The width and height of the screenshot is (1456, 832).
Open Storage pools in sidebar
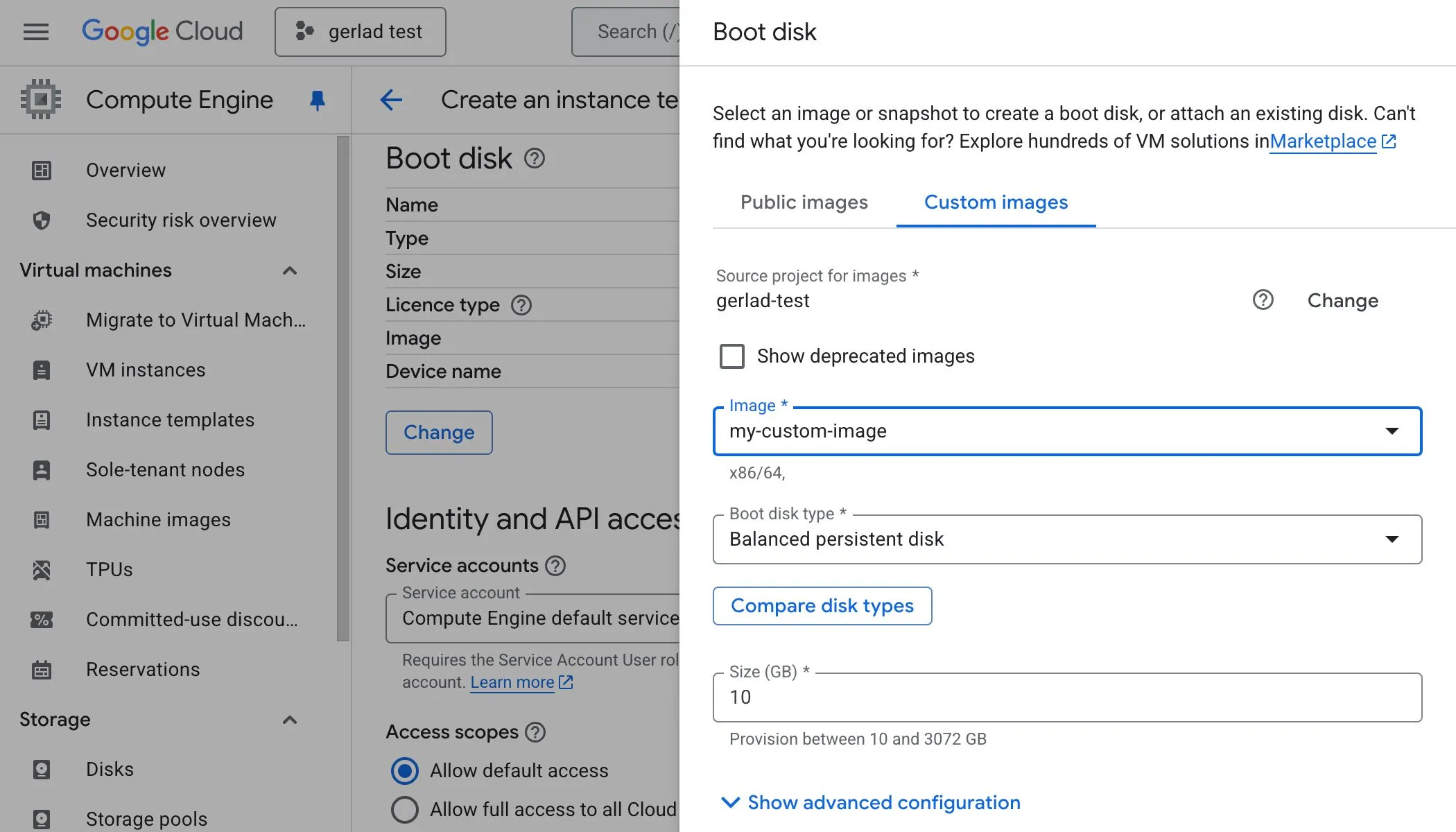[146, 820]
